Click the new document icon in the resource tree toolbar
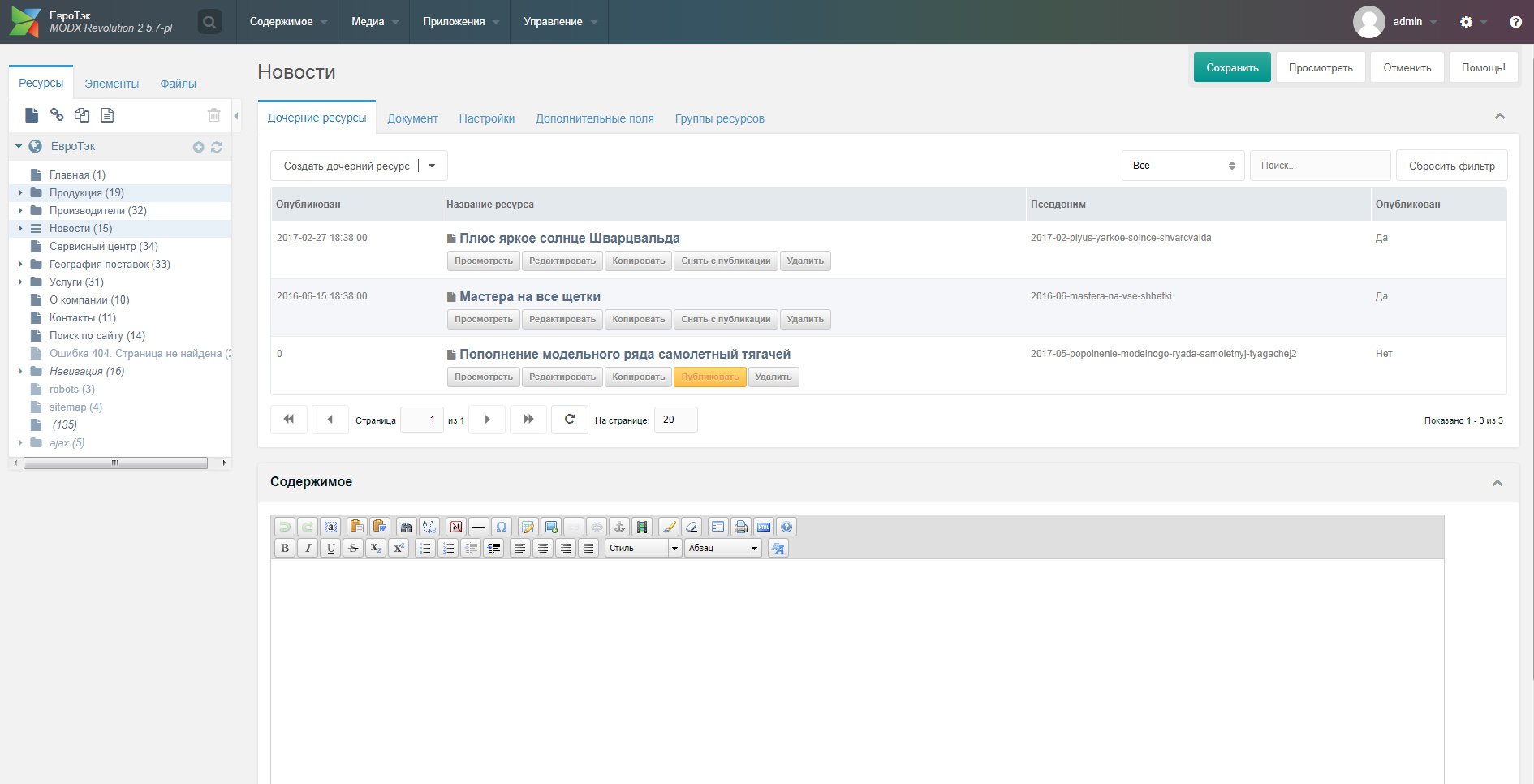 coord(32,115)
